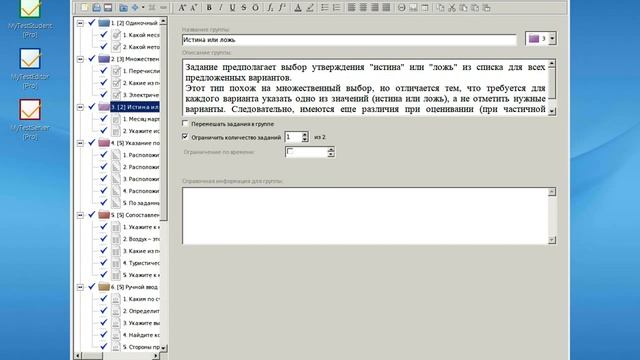Select tree item '4. Найдите ко'
Viewport: 640px width, 360px height.
coord(141,335)
